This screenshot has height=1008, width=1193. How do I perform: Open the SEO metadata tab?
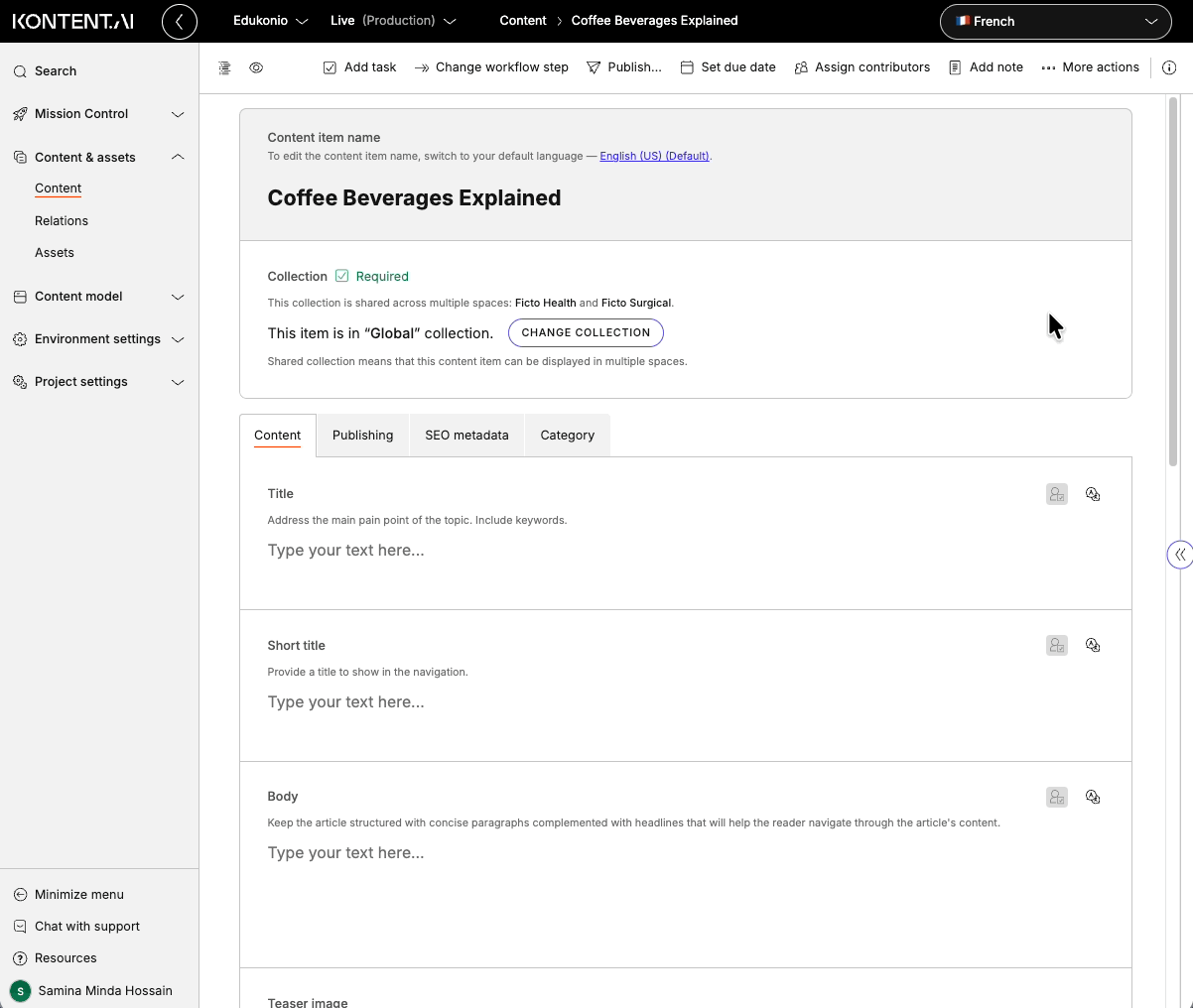(x=466, y=435)
